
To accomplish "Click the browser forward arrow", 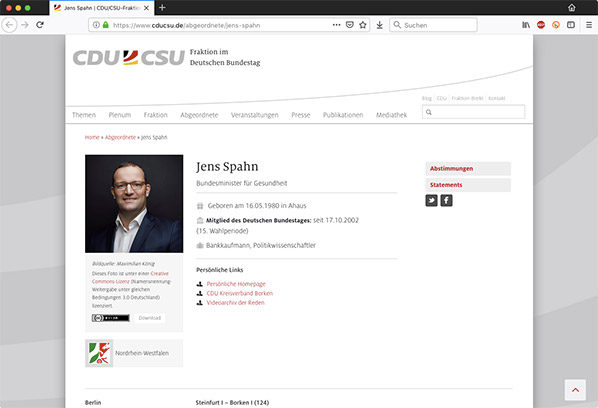I will [x=25, y=25].
